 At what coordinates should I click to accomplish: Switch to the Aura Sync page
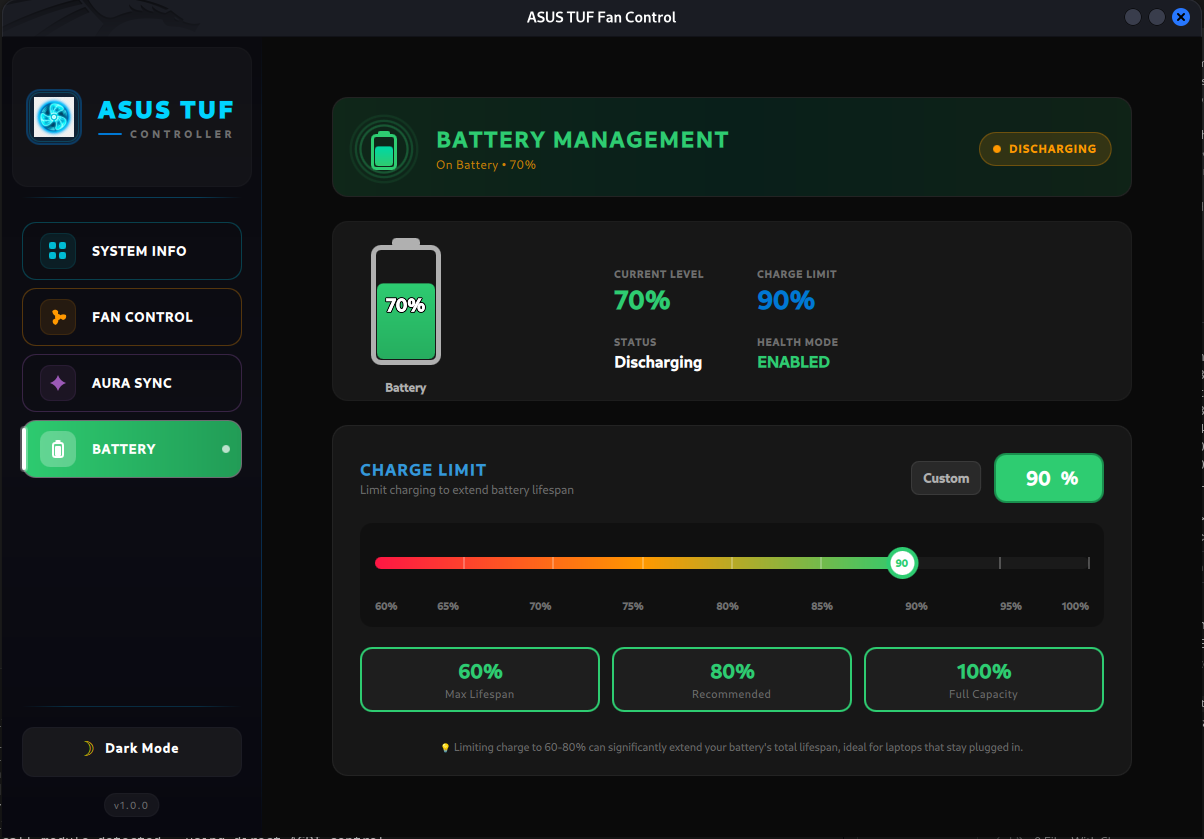click(132, 383)
